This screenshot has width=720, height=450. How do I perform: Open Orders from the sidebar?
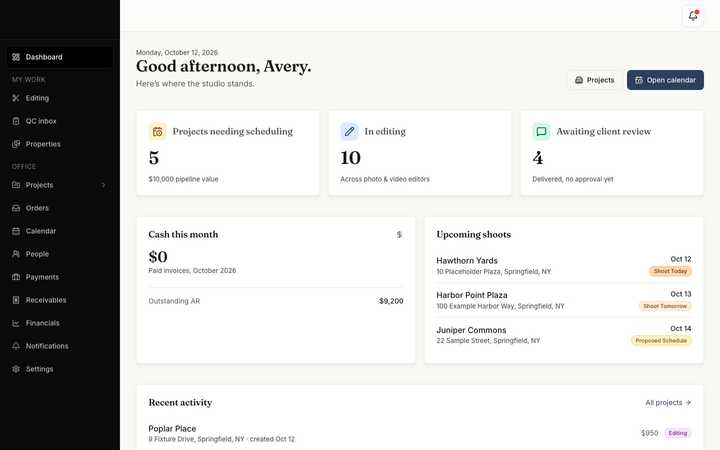(x=60, y=208)
